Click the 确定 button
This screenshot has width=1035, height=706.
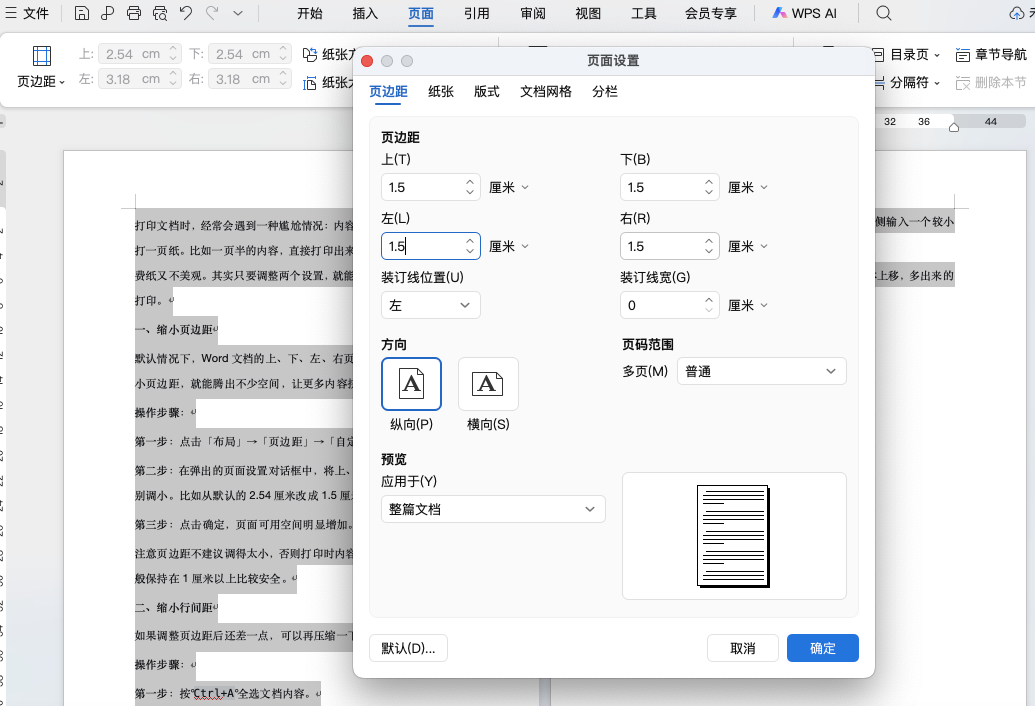[822, 648]
